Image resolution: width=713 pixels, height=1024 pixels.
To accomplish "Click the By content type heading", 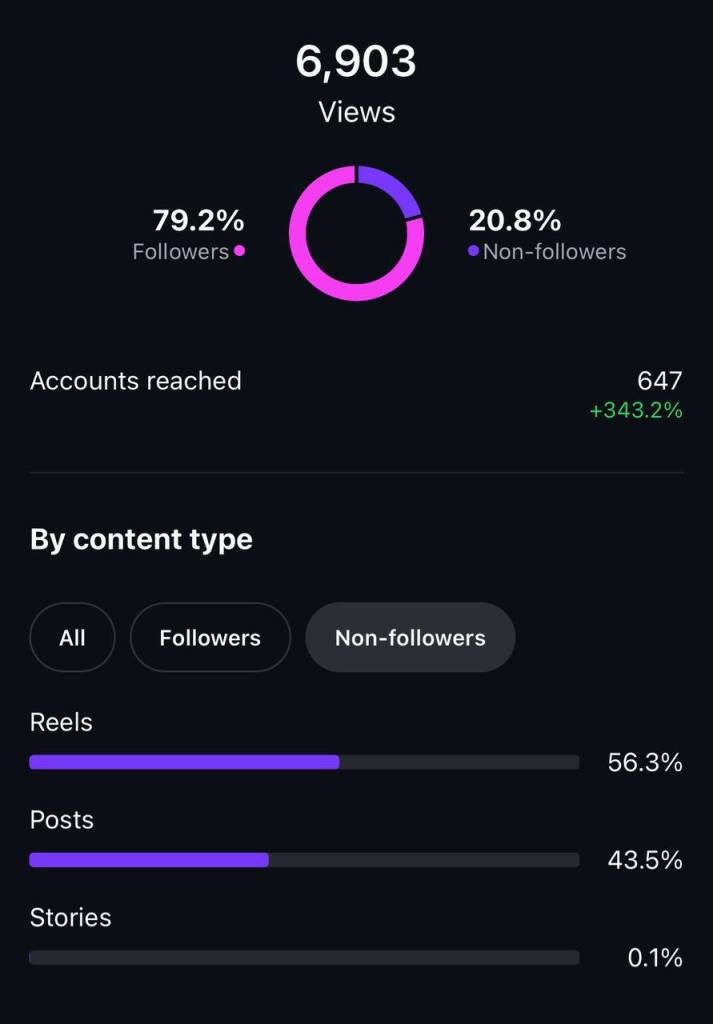I will [x=141, y=540].
